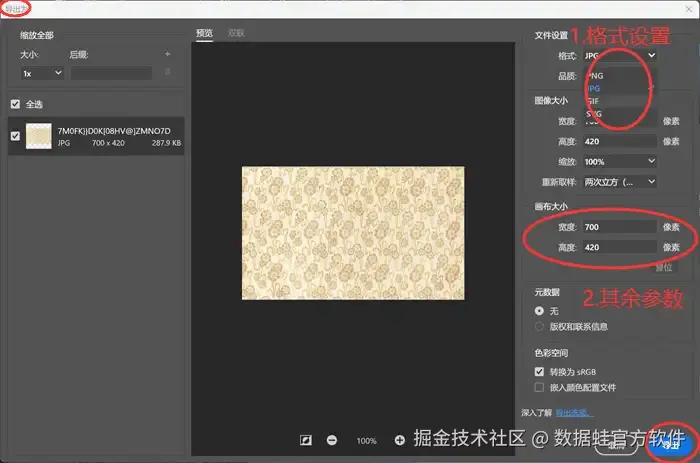The width and height of the screenshot is (700, 463).
Task: Toggle 转换为 sRGB checkbox
Action: (539, 371)
